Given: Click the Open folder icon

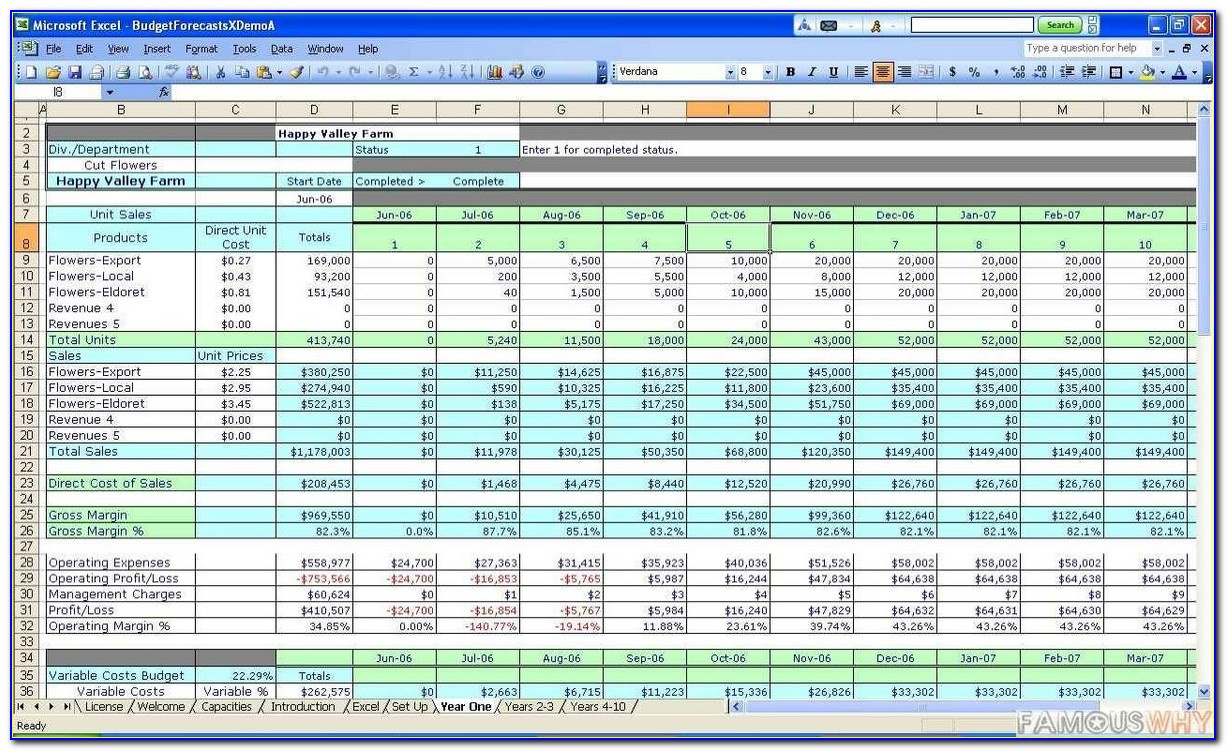Looking at the screenshot, I should click(53, 72).
